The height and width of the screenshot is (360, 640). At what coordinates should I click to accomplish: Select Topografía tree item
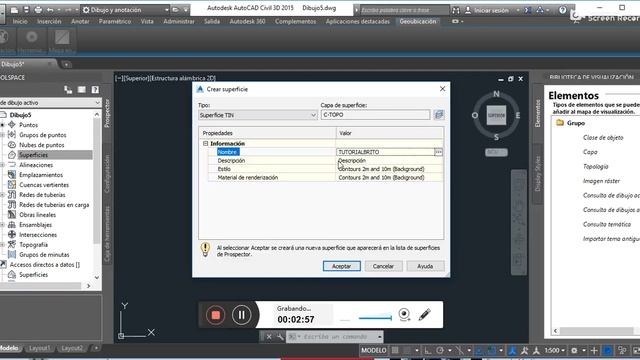point(33,245)
